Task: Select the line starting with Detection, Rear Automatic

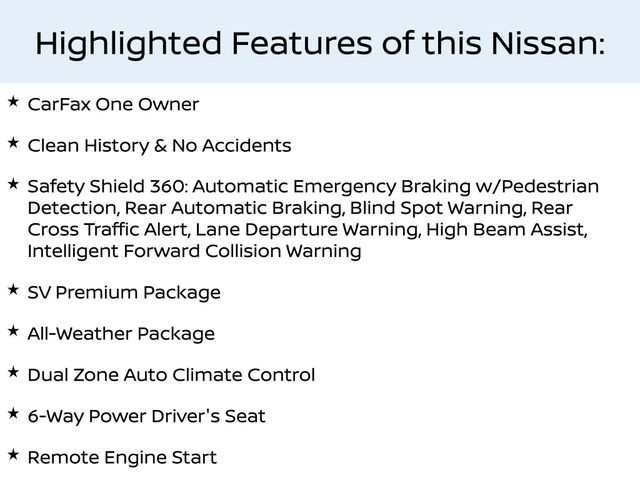Action: coord(300,209)
